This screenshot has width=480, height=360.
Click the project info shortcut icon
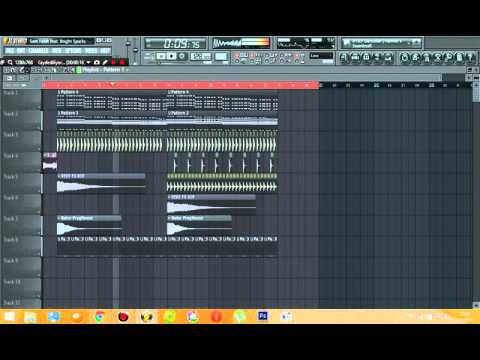[x=459, y=58]
